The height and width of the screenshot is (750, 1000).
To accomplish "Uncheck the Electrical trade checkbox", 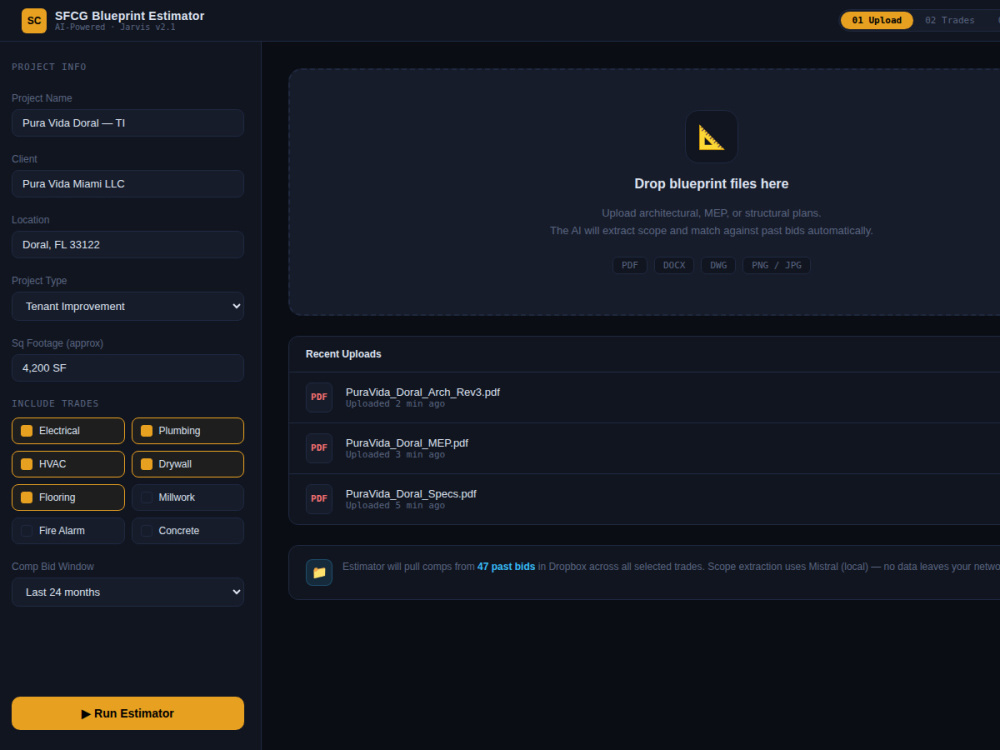I will (27, 430).
